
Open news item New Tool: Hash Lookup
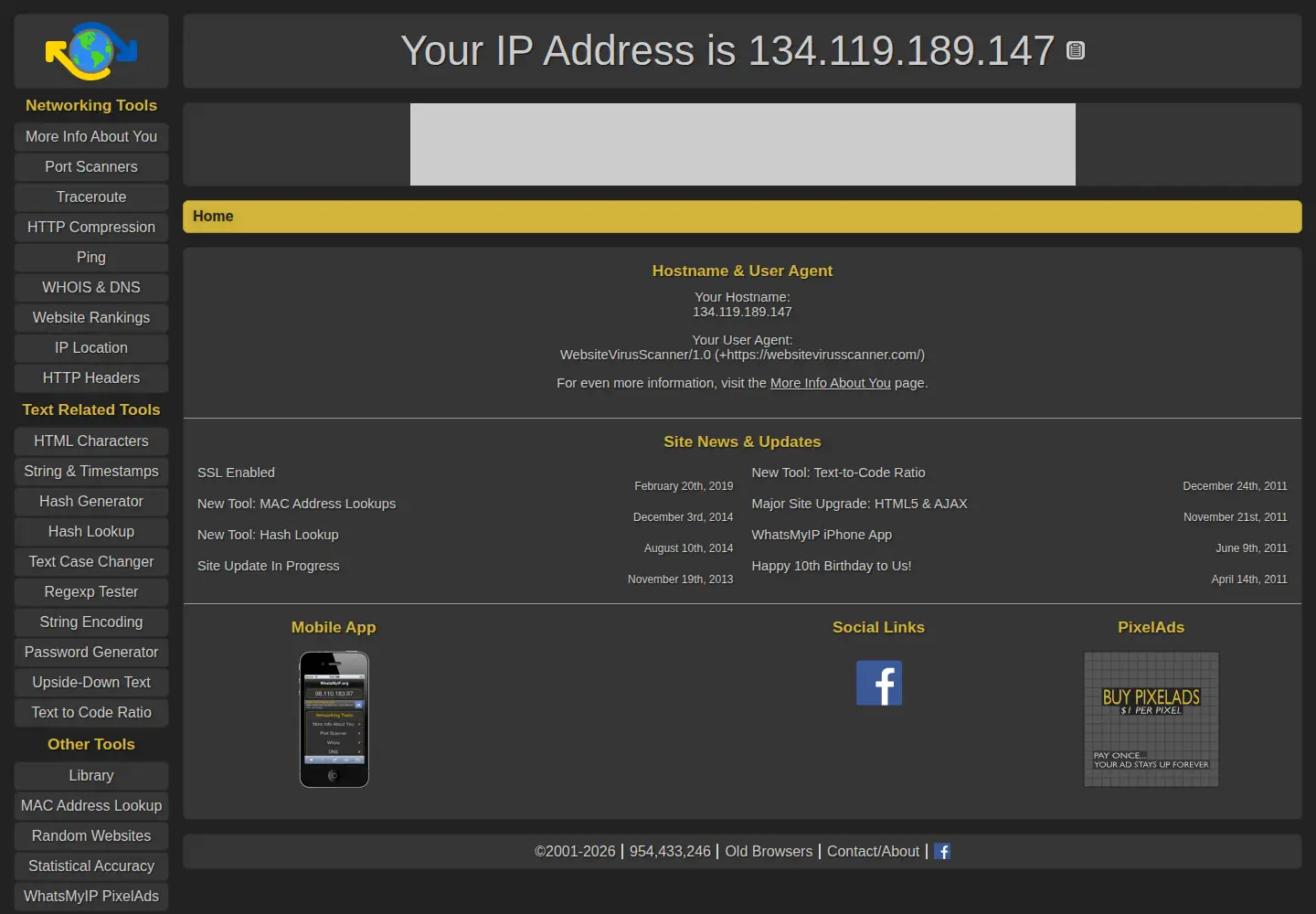pyautogui.click(x=268, y=535)
